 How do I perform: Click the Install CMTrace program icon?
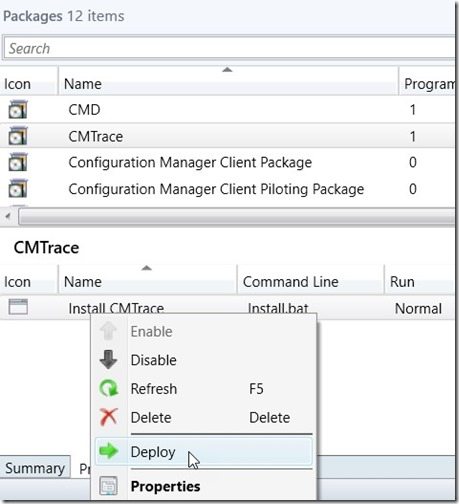click(x=18, y=307)
